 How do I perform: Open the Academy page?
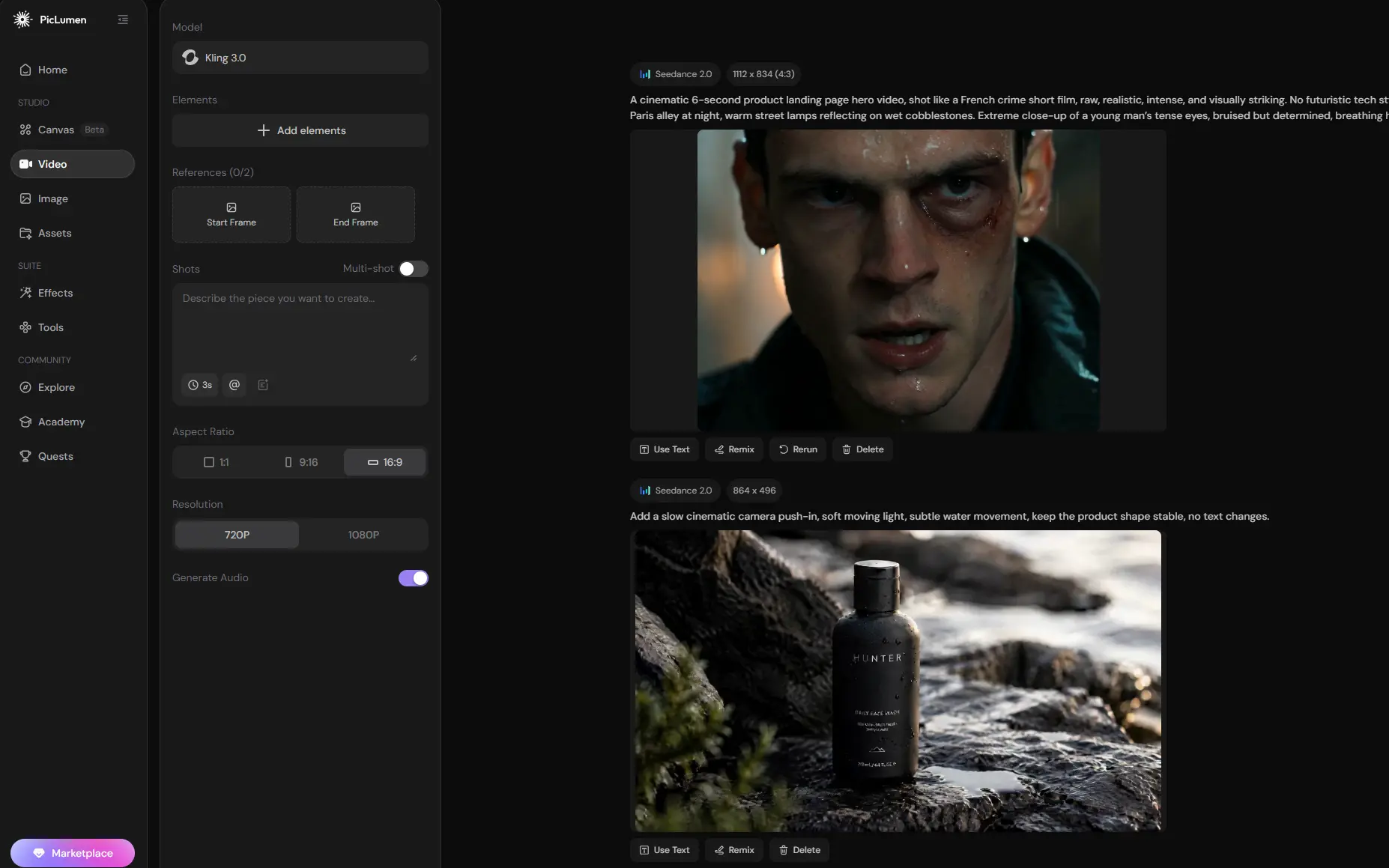pos(73,422)
